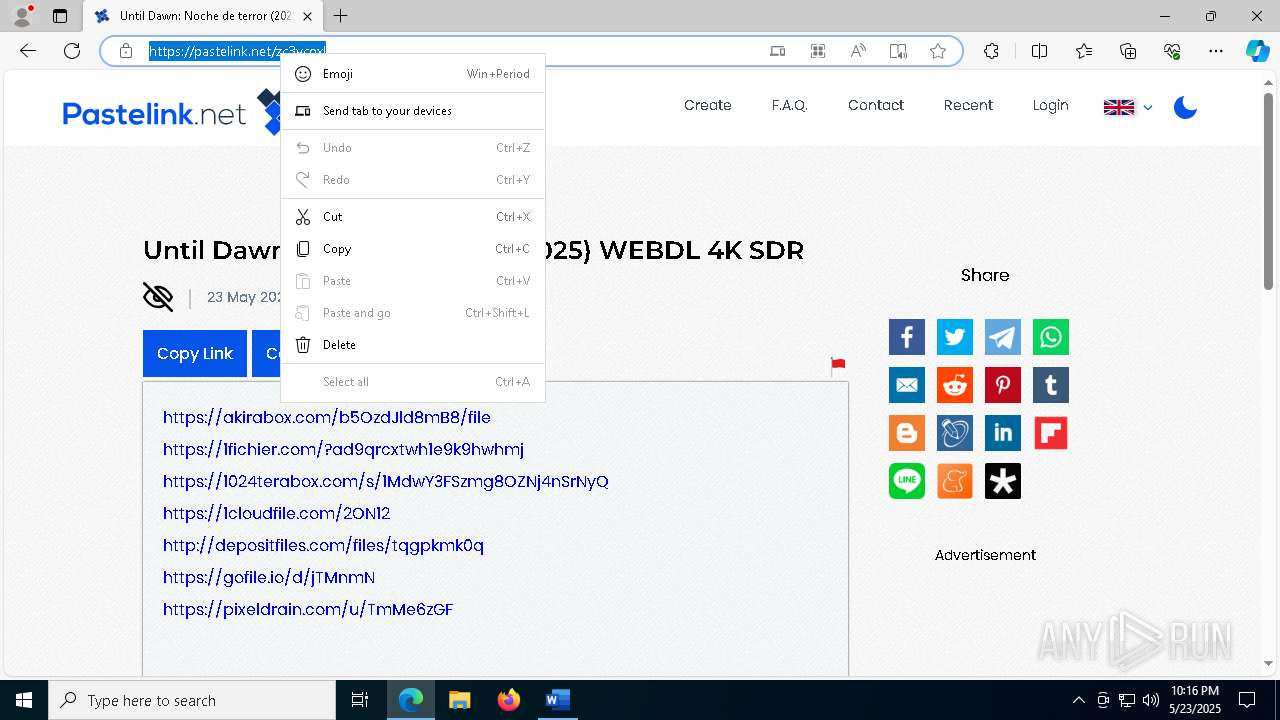Share paste on Pinterest
Screen dimensions: 1280x720
click(1003, 385)
